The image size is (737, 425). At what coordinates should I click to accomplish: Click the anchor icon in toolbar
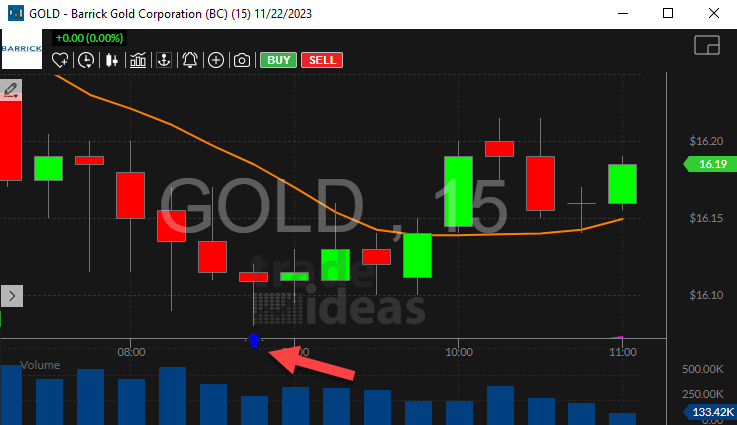[x=163, y=60]
